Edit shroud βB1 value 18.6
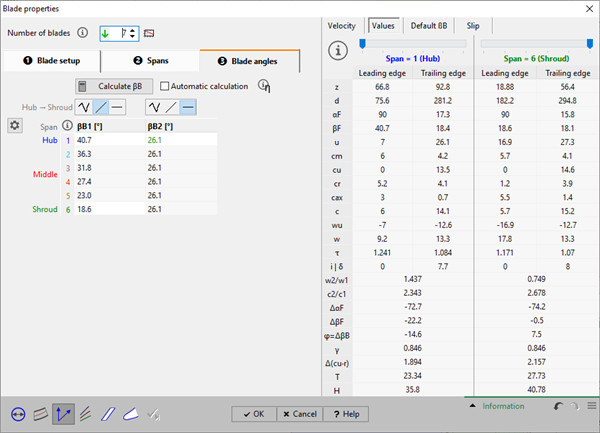The width and height of the screenshot is (600, 433). (x=109, y=209)
